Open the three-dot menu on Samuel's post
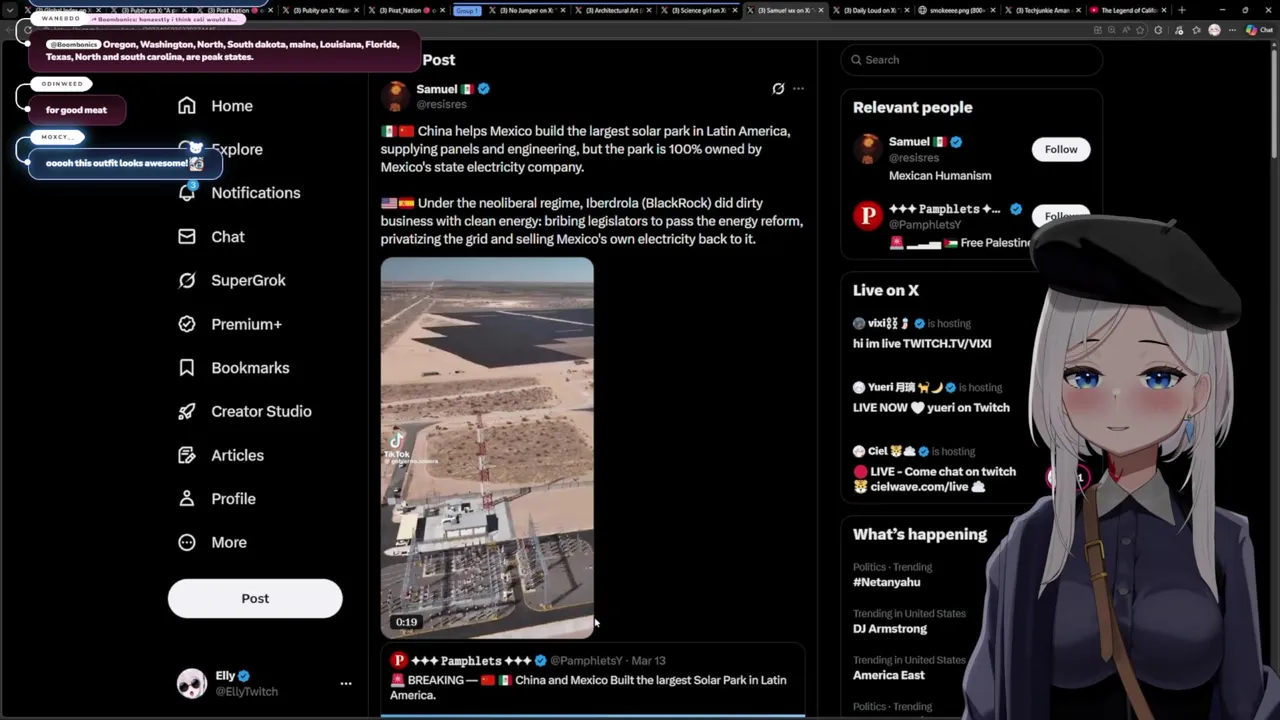 pos(798,89)
